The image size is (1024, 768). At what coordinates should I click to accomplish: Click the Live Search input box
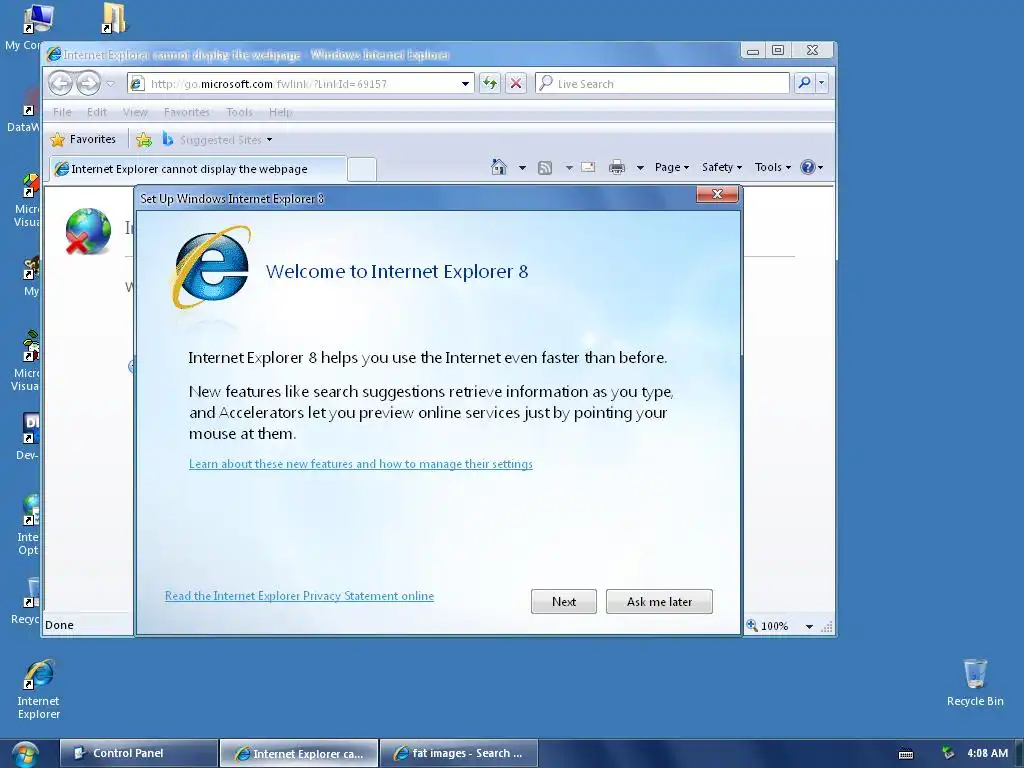click(662, 84)
